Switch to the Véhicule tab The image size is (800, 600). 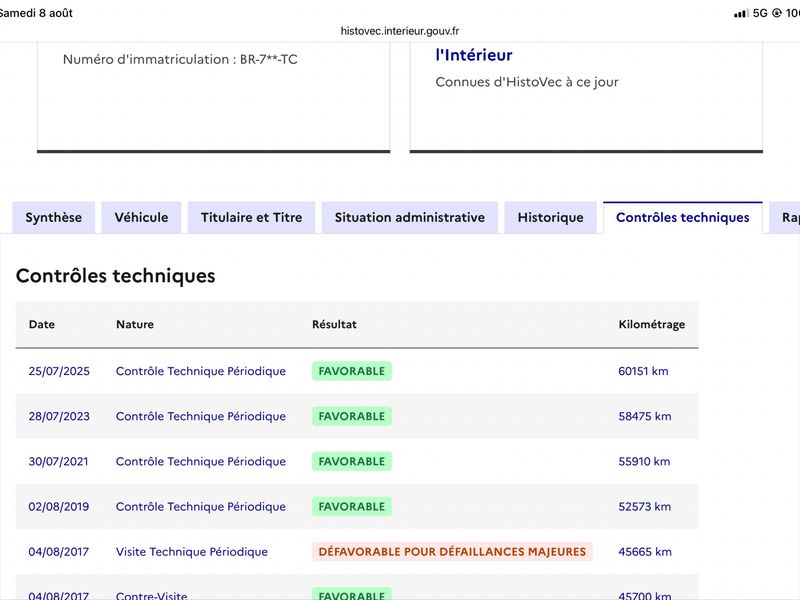click(x=141, y=218)
